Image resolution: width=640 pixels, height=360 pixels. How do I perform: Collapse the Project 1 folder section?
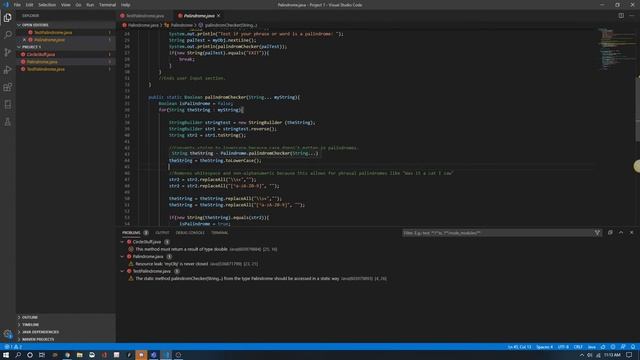(x=67, y=47)
